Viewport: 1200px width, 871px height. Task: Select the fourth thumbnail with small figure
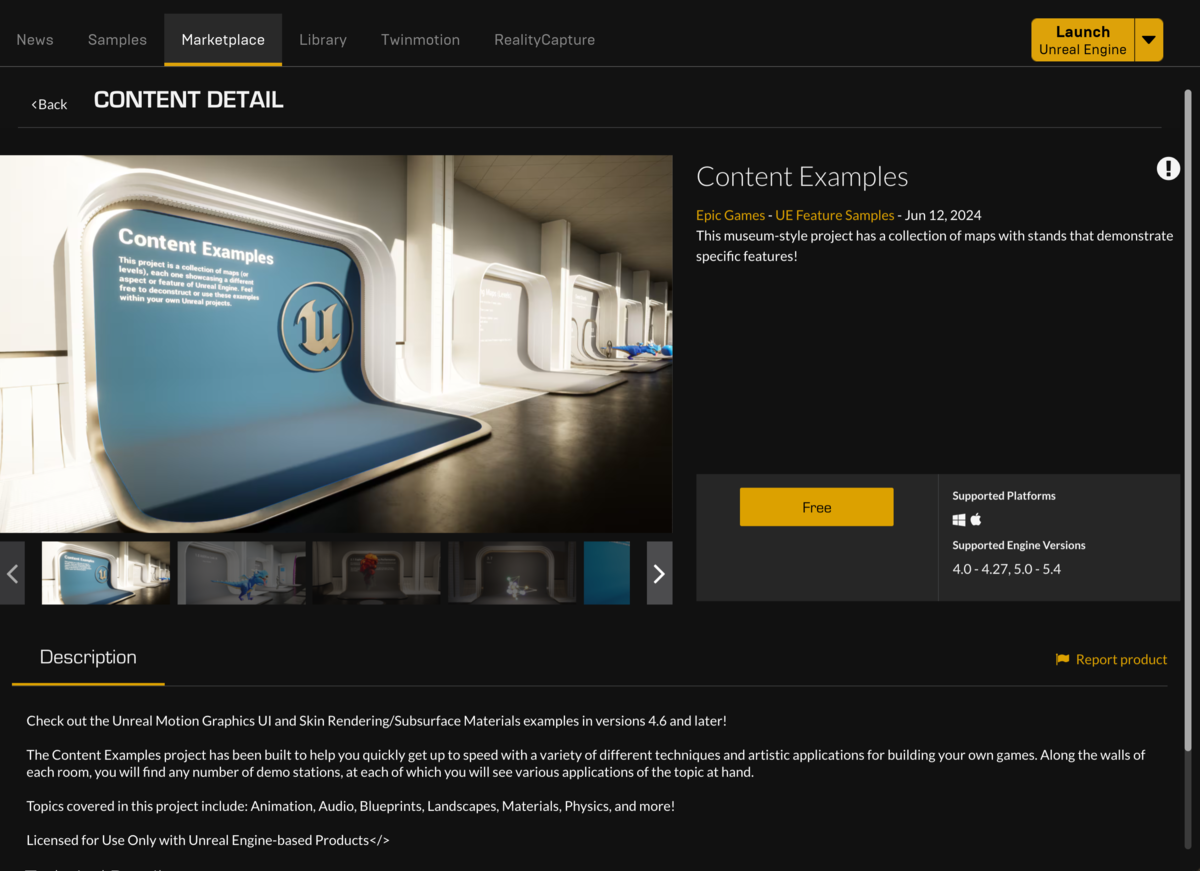[512, 573]
